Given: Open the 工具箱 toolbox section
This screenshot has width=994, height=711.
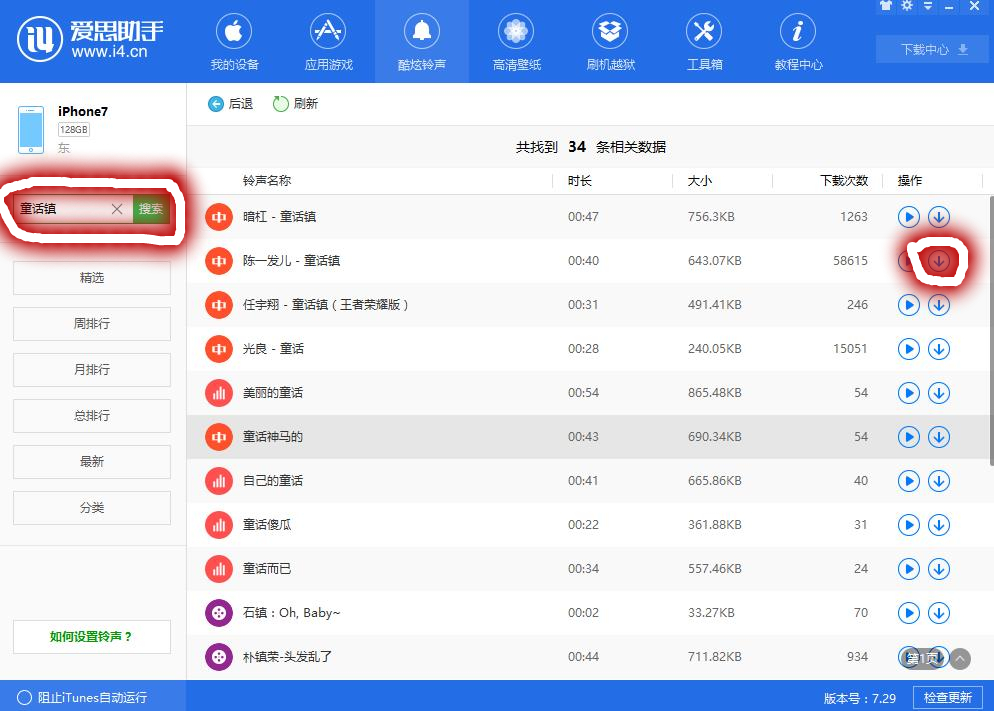Looking at the screenshot, I should 703,41.
